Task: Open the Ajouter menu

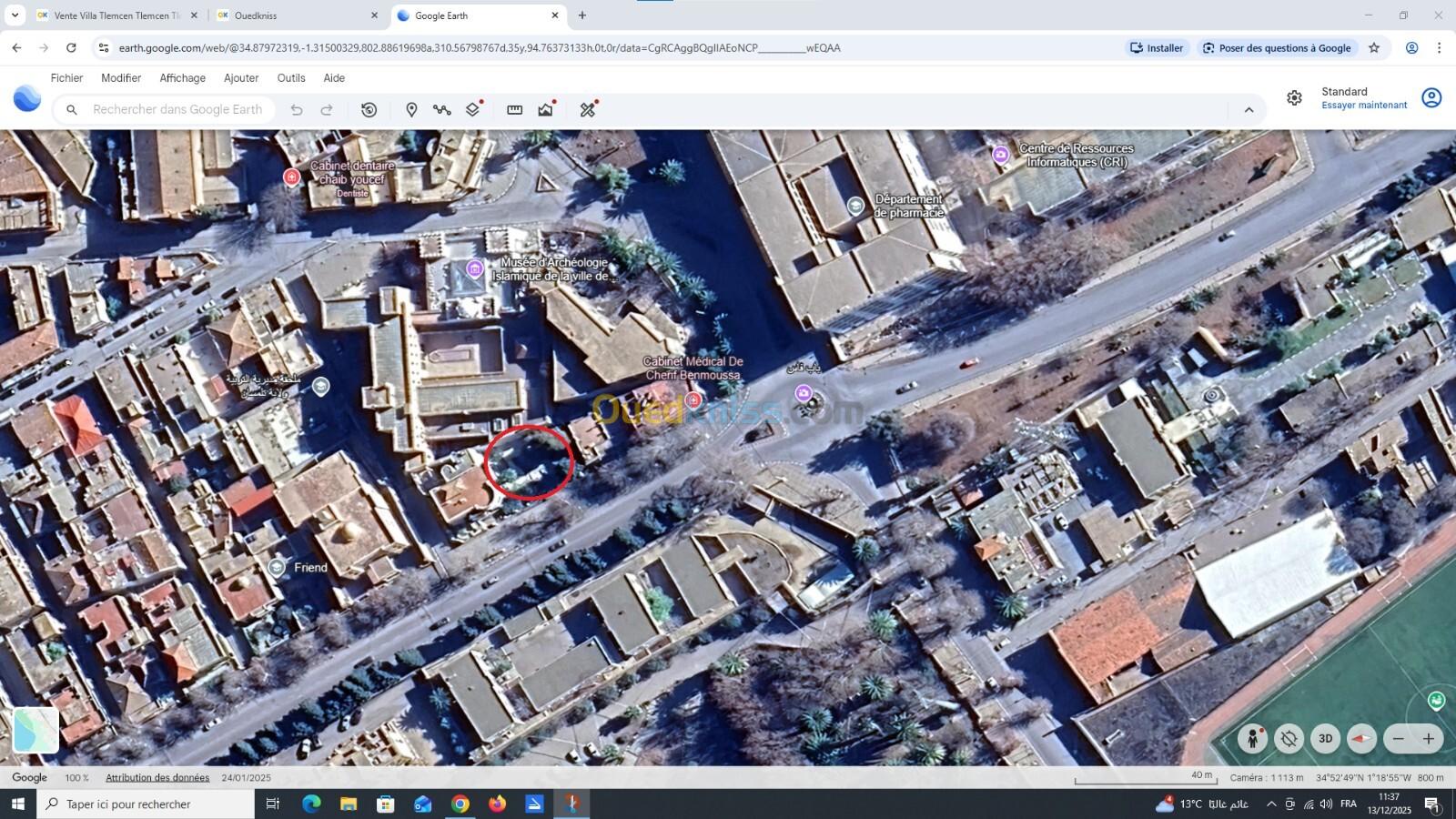Action: (x=241, y=78)
